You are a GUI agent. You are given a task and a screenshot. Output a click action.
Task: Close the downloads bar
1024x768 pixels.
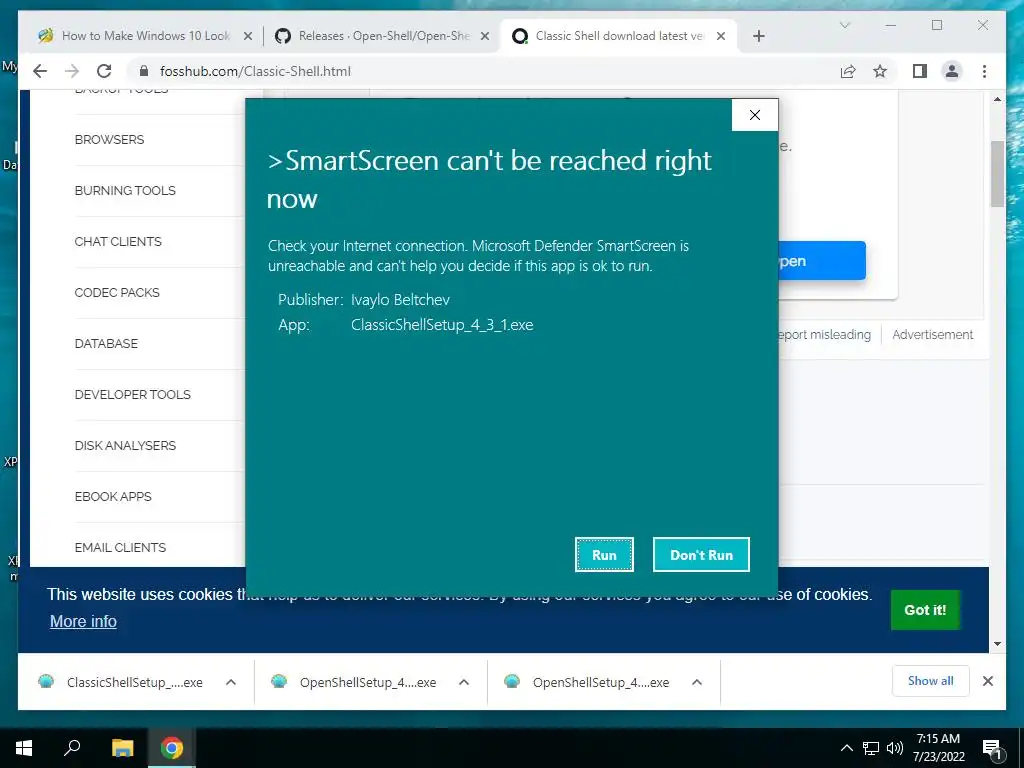pyautogui.click(x=988, y=681)
